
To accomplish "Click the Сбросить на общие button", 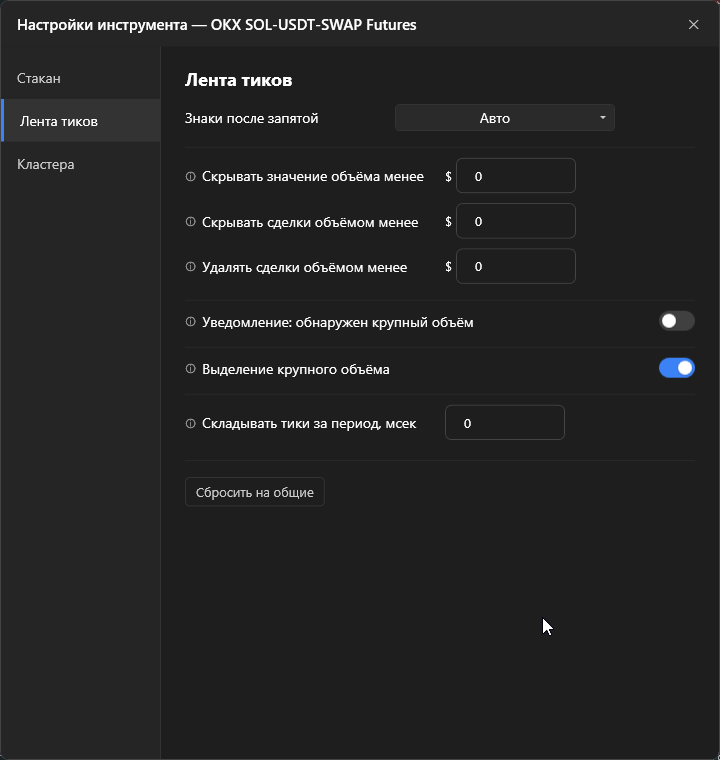I will point(255,492).
